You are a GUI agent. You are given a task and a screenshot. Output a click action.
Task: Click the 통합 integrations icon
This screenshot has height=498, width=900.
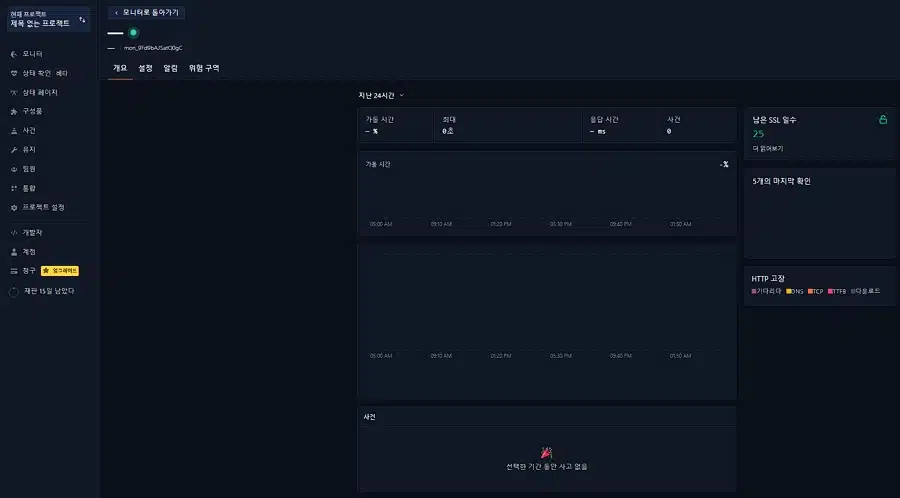pos(14,188)
